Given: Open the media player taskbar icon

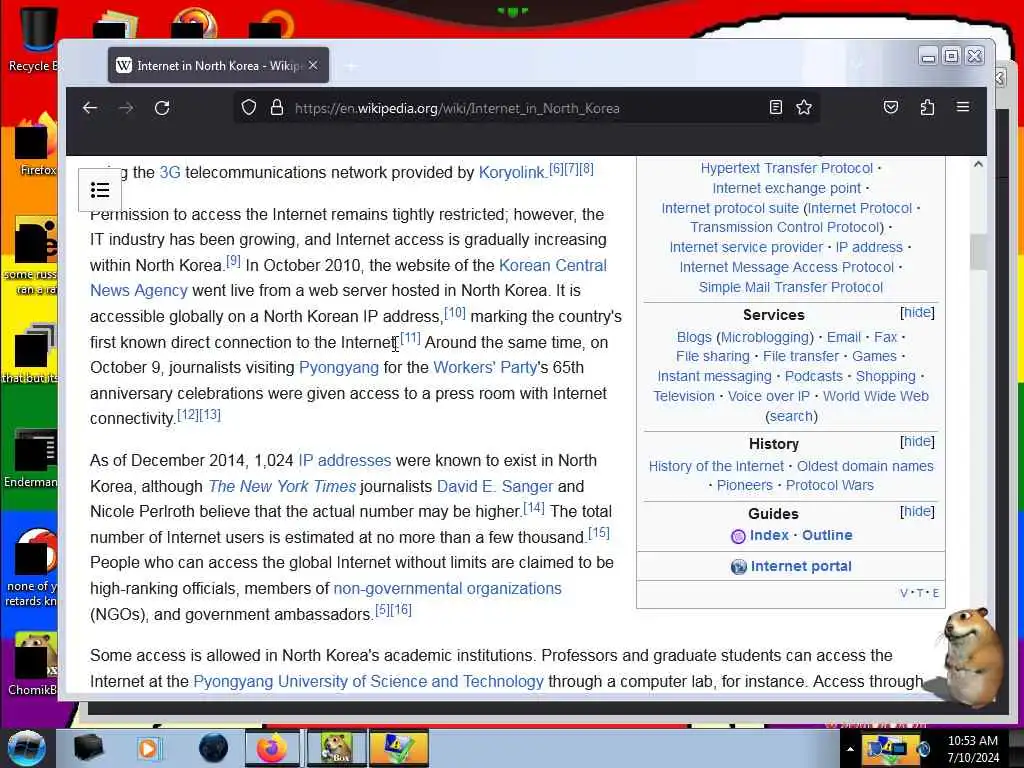Looking at the screenshot, I should [149, 748].
